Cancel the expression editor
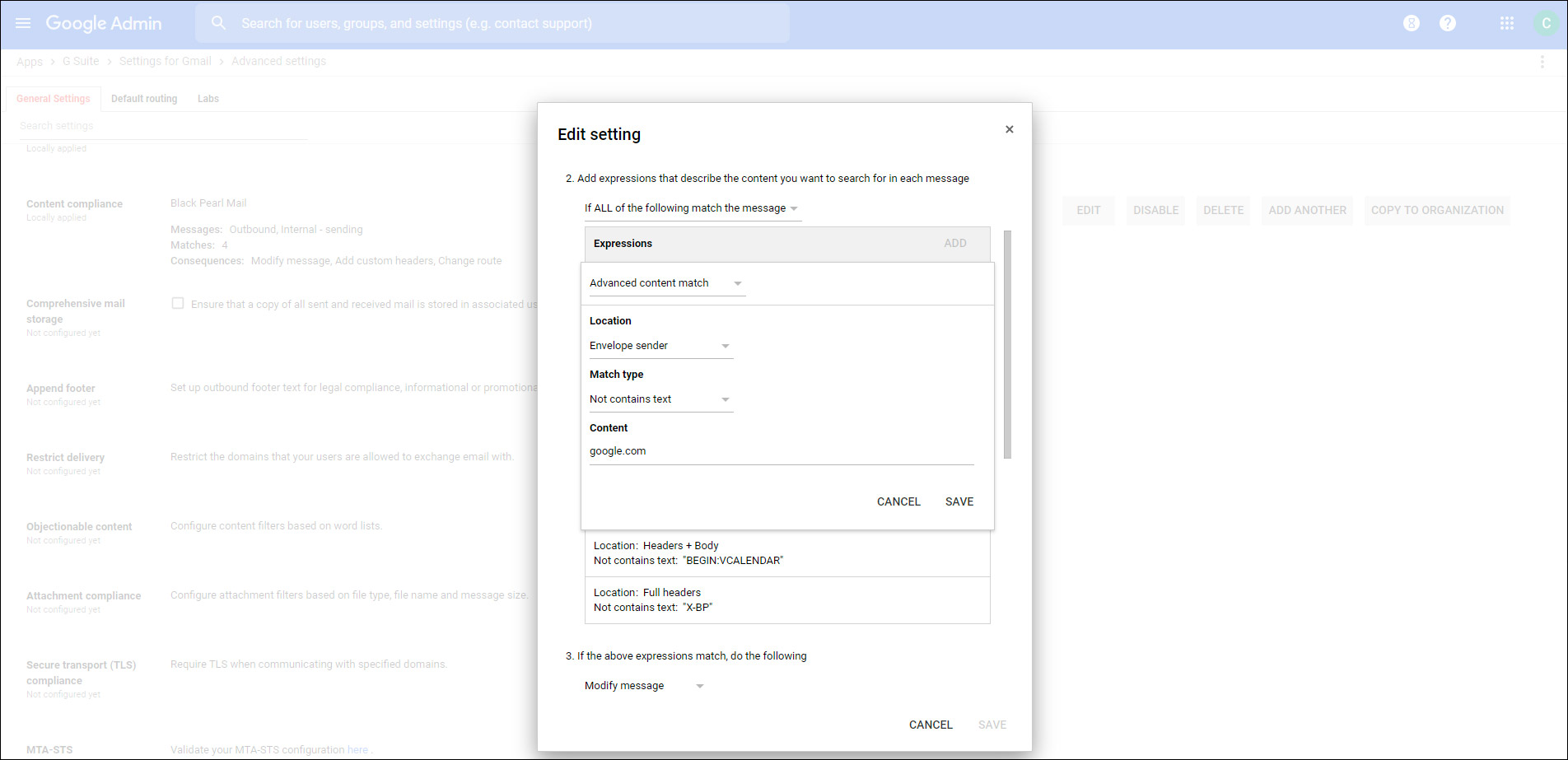 pos(898,501)
